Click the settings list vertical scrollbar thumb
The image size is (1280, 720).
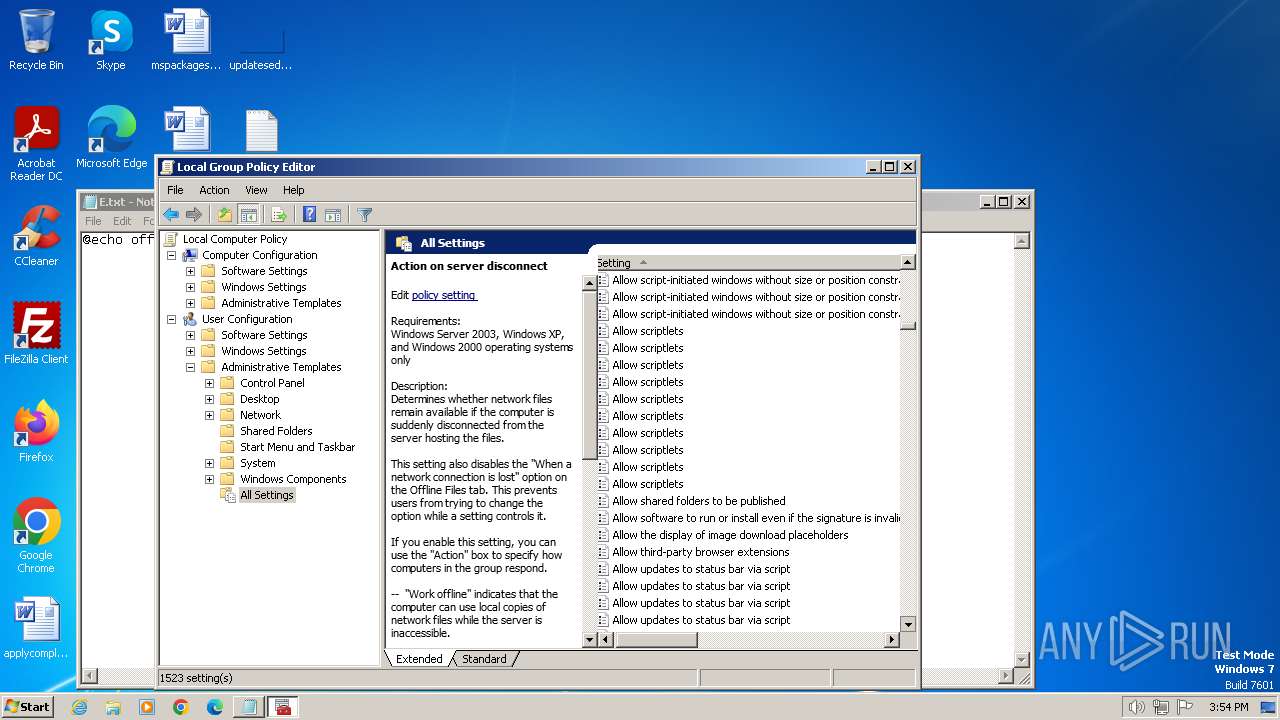[x=908, y=325]
